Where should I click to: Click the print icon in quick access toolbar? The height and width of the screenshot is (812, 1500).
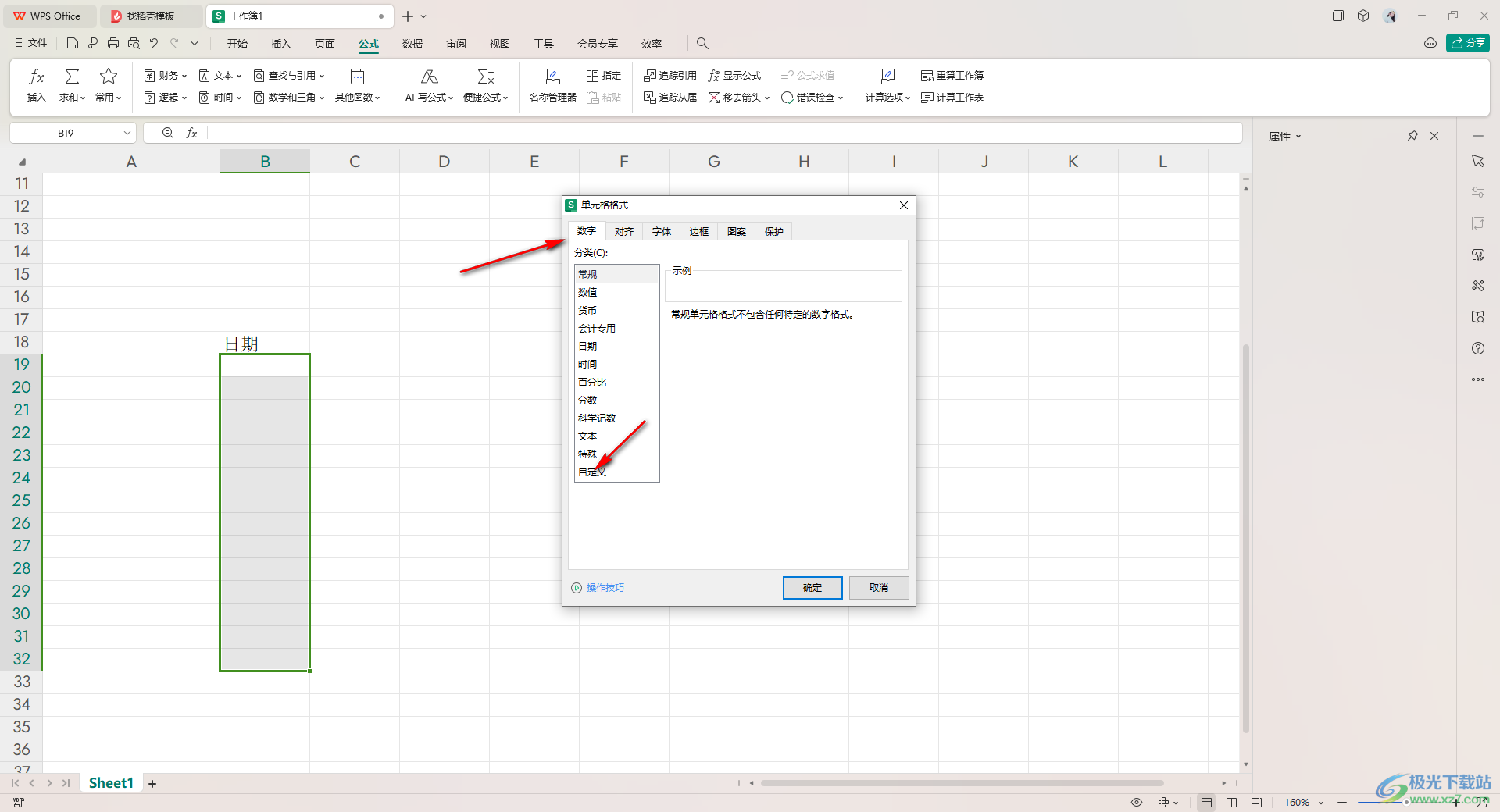coord(113,44)
